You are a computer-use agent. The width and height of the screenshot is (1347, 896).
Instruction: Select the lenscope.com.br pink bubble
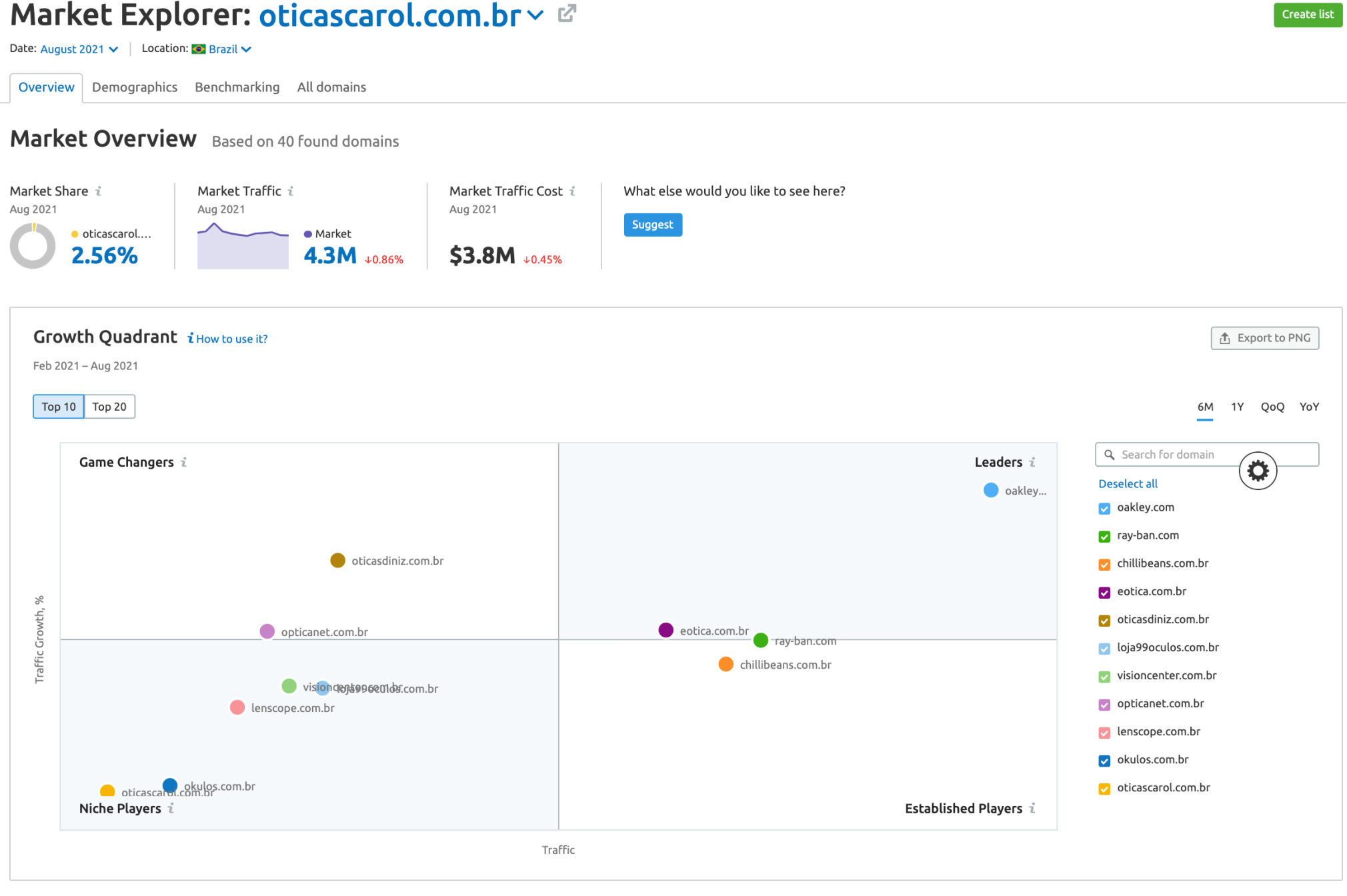click(x=237, y=707)
